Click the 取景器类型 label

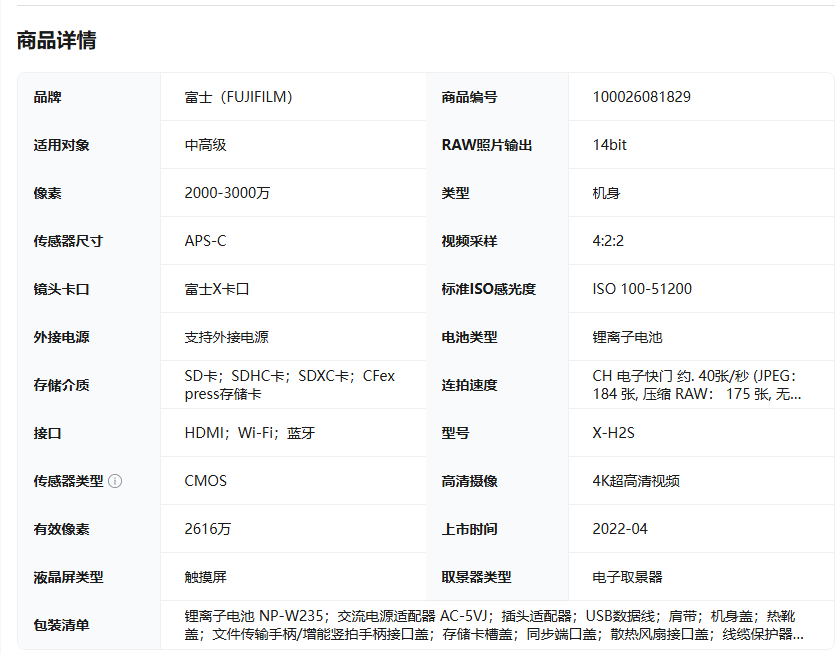click(x=476, y=577)
